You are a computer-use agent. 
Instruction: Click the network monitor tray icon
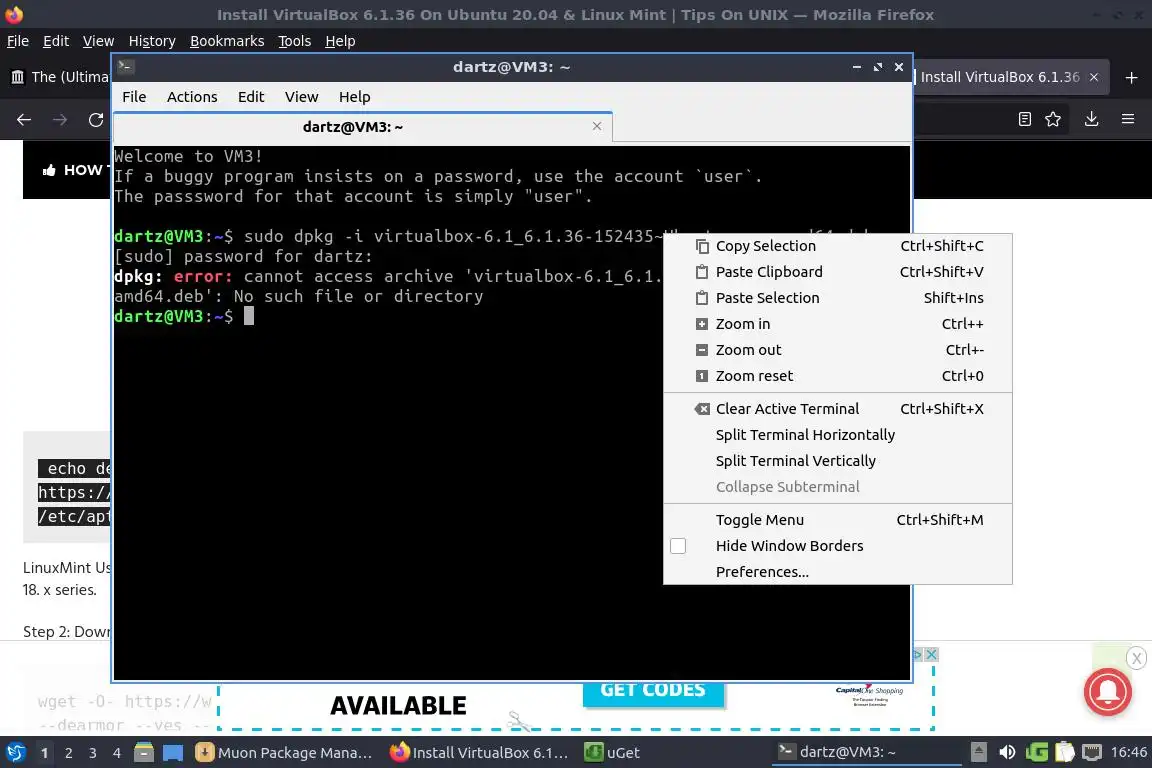click(1092, 753)
